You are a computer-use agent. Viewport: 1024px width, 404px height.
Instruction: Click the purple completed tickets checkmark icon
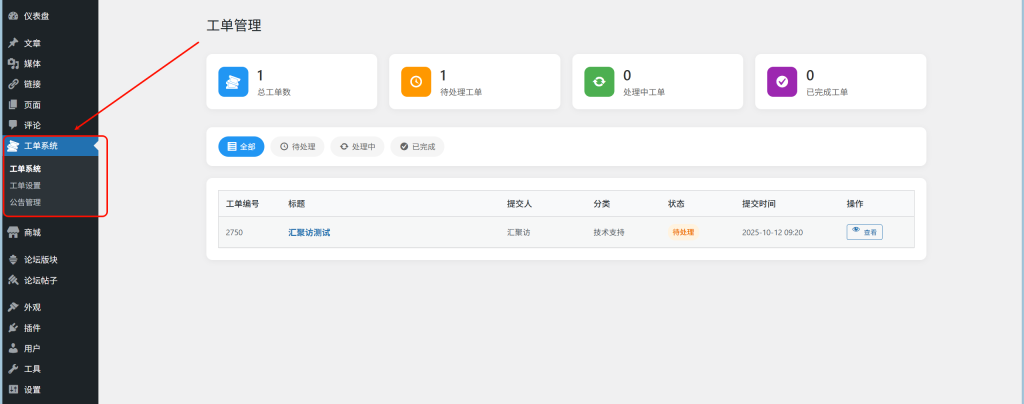click(782, 82)
